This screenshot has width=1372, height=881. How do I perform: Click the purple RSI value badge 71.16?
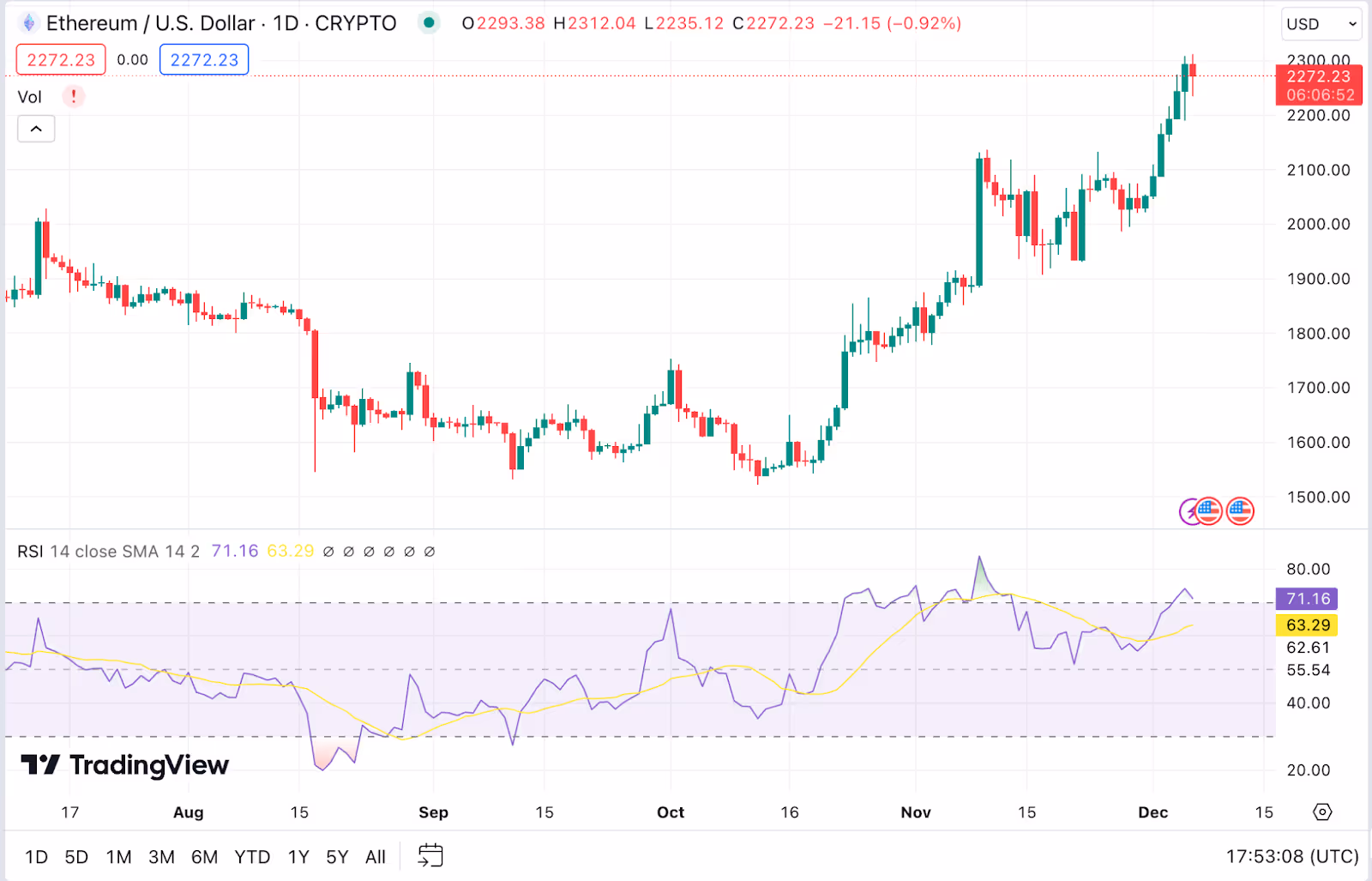pos(1307,598)
